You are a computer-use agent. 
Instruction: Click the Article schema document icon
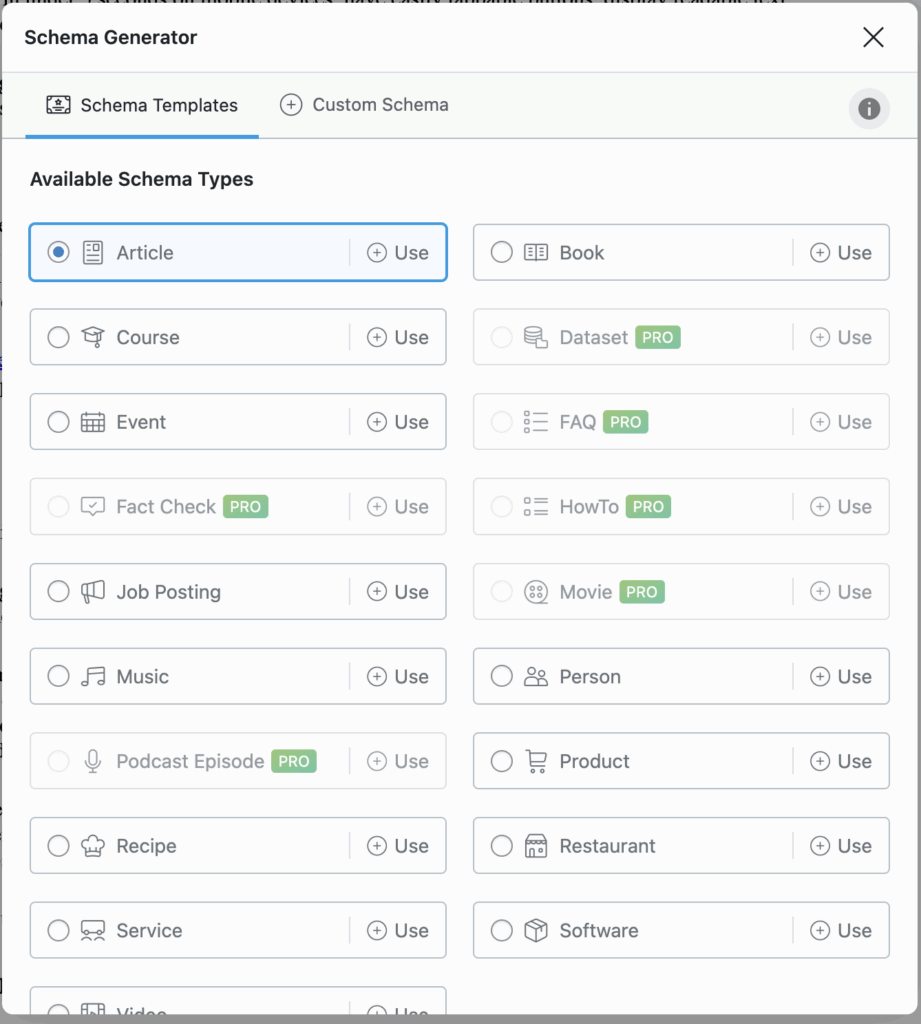92,253
